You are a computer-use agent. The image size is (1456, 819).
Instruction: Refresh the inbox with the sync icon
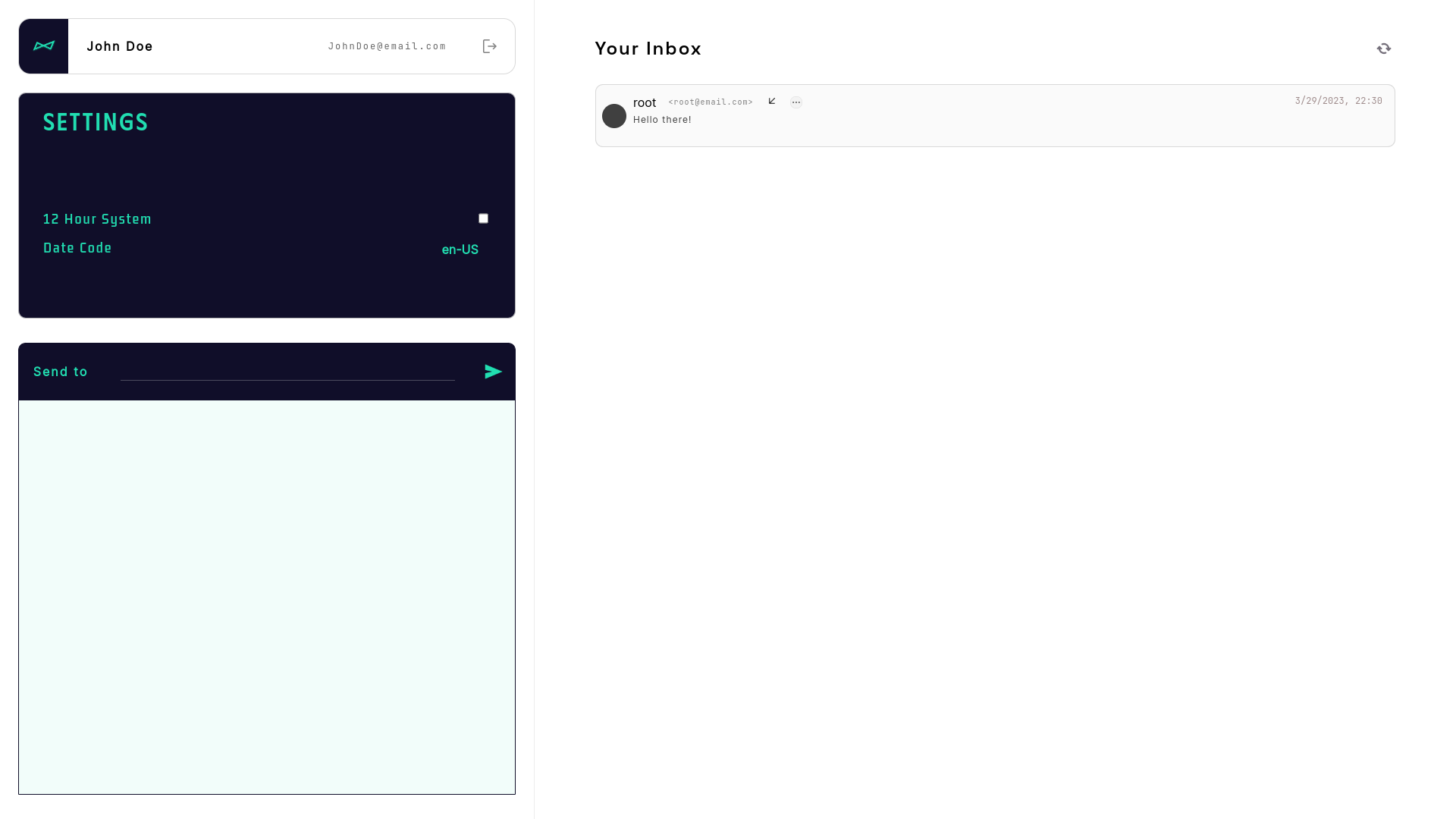(1383, 48)
